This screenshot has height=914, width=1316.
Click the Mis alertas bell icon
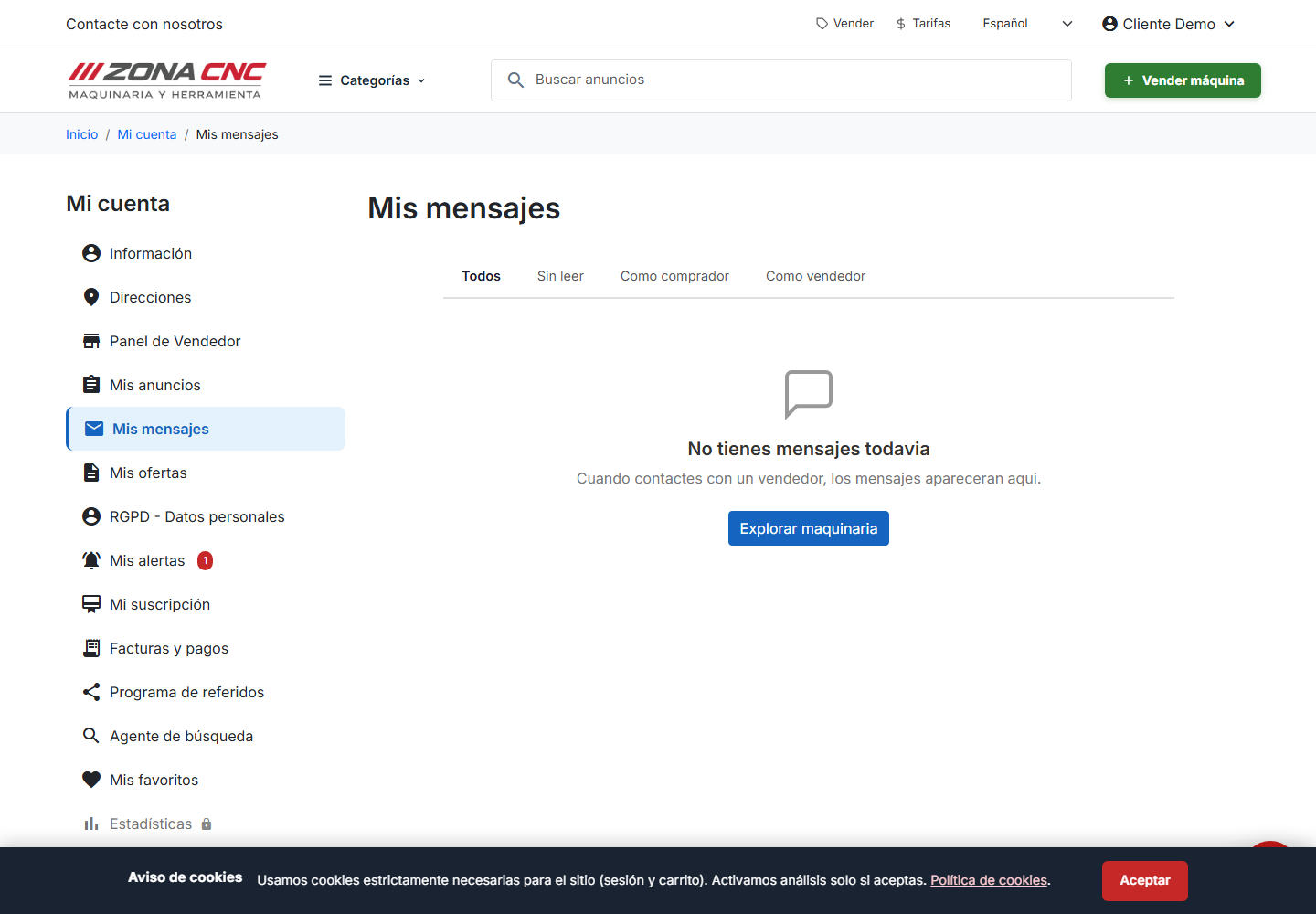point(91,560)
